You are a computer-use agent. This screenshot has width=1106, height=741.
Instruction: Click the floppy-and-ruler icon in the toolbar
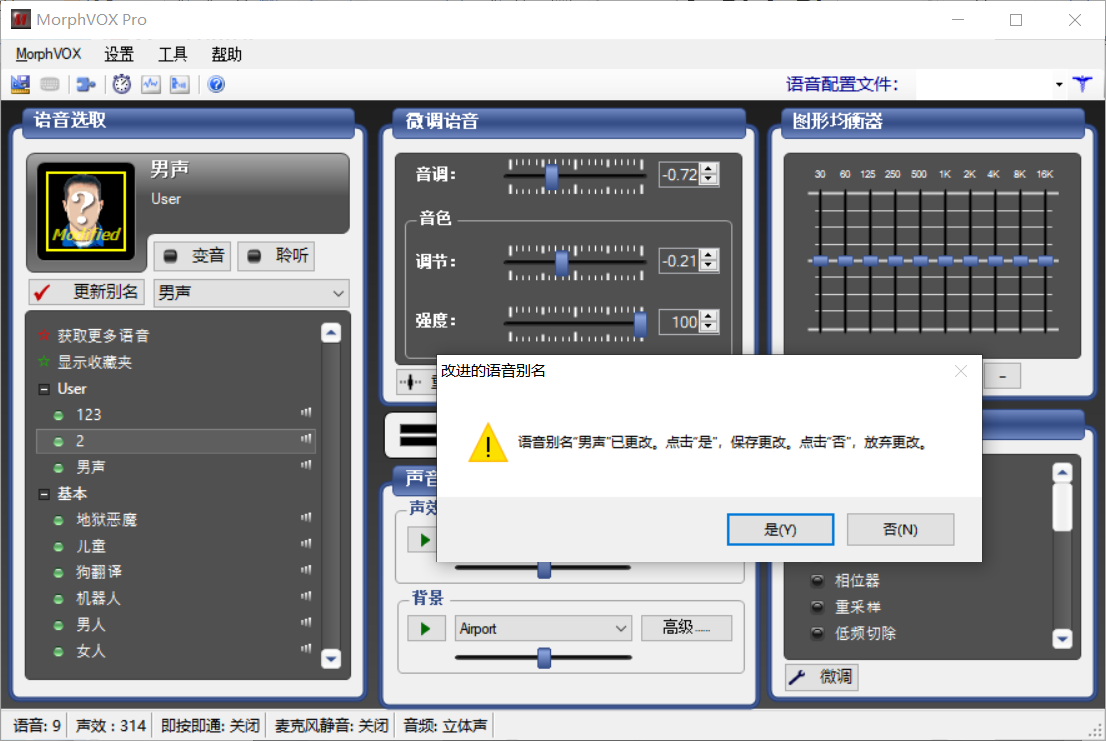[x=20, y=85]
